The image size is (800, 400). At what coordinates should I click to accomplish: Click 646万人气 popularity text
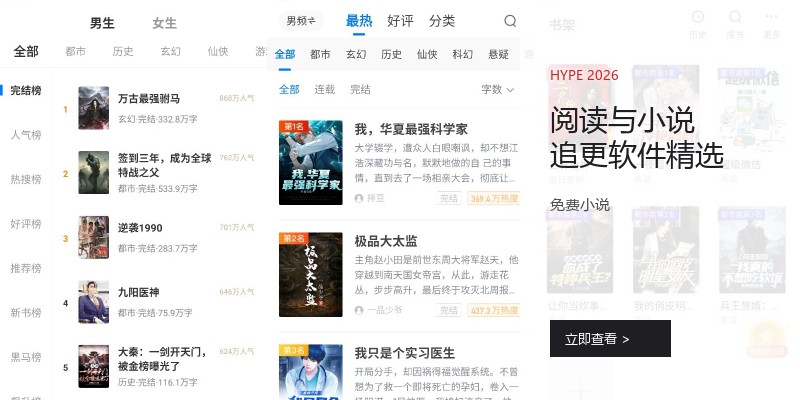pos(237,292)
